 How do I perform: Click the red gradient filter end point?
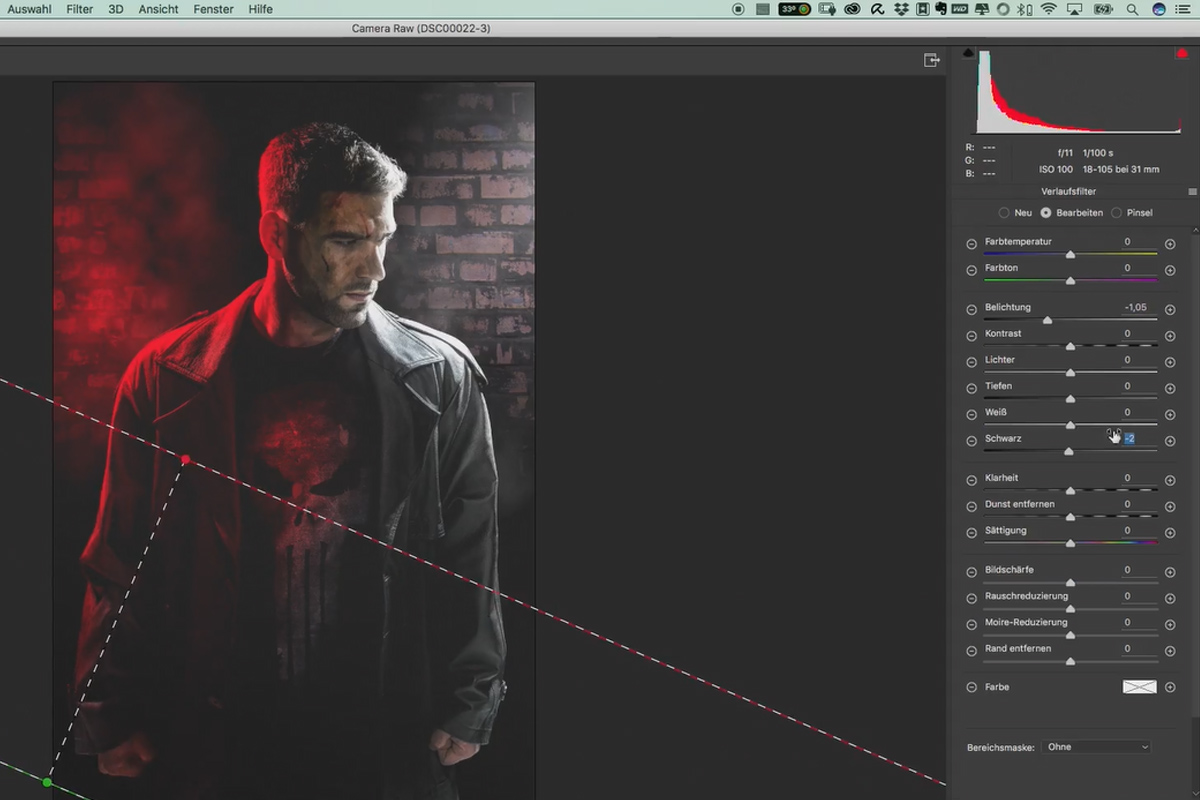tap(185, 459)
